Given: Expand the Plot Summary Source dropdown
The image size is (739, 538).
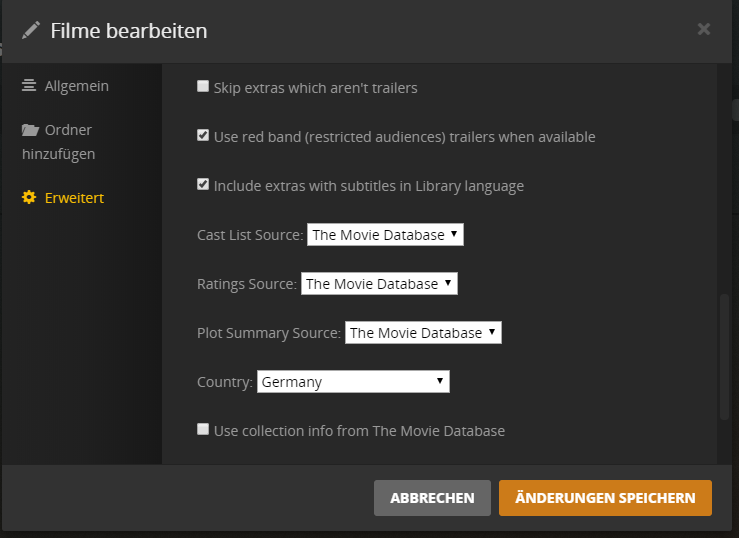Looking at the screenshot, I should pyautogui.click(x=423, y=333).
